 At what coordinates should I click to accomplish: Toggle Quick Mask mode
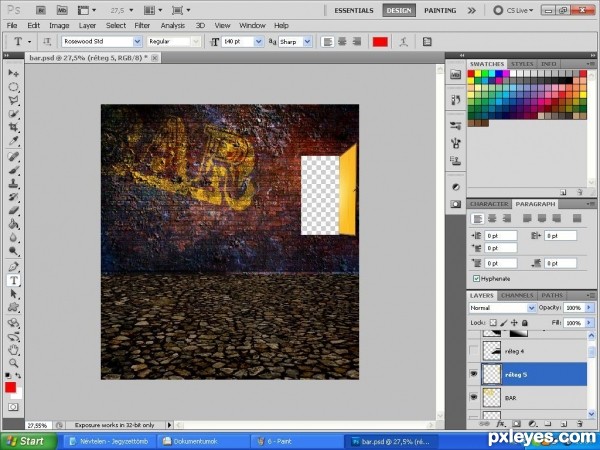pyautogui.click(x=13, y=407)
